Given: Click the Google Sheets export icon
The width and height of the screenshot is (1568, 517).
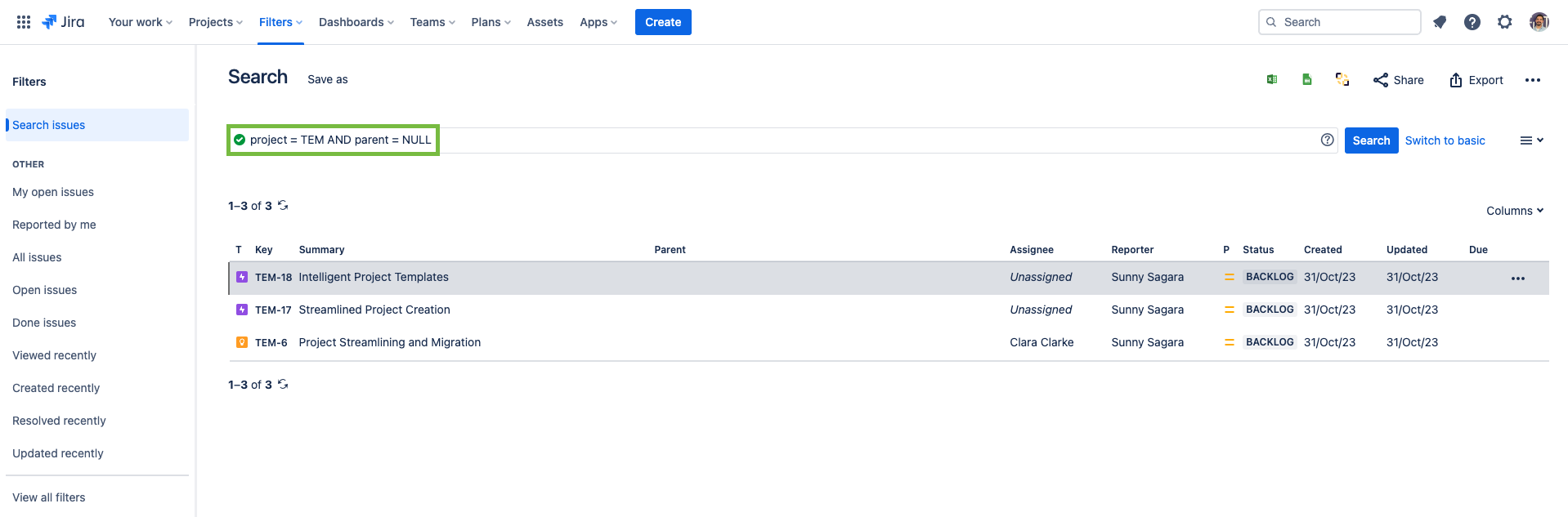Looking at the screenshot, I should pyautogui.click(x=1307, y=79).
